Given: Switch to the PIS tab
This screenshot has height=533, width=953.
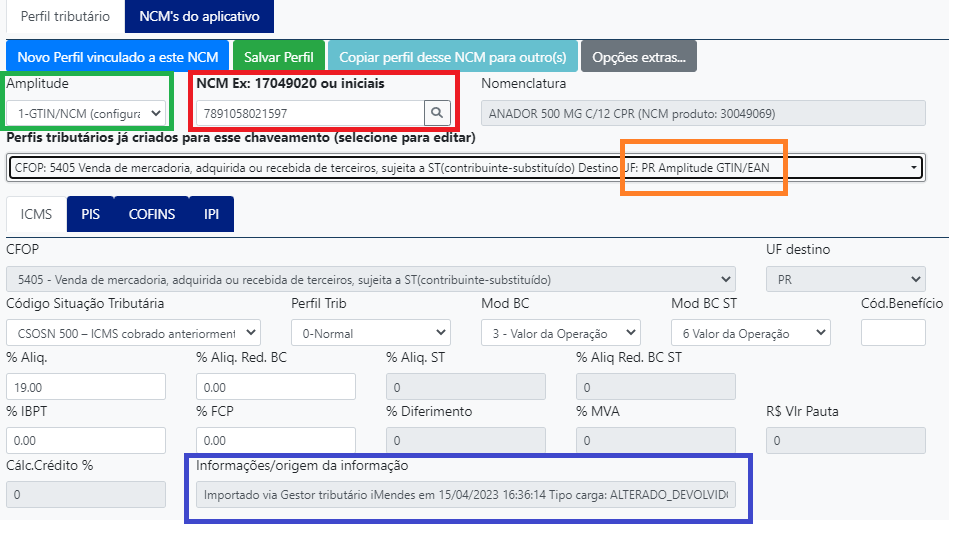Looking at the screenshot, I should tap(91, 214).
